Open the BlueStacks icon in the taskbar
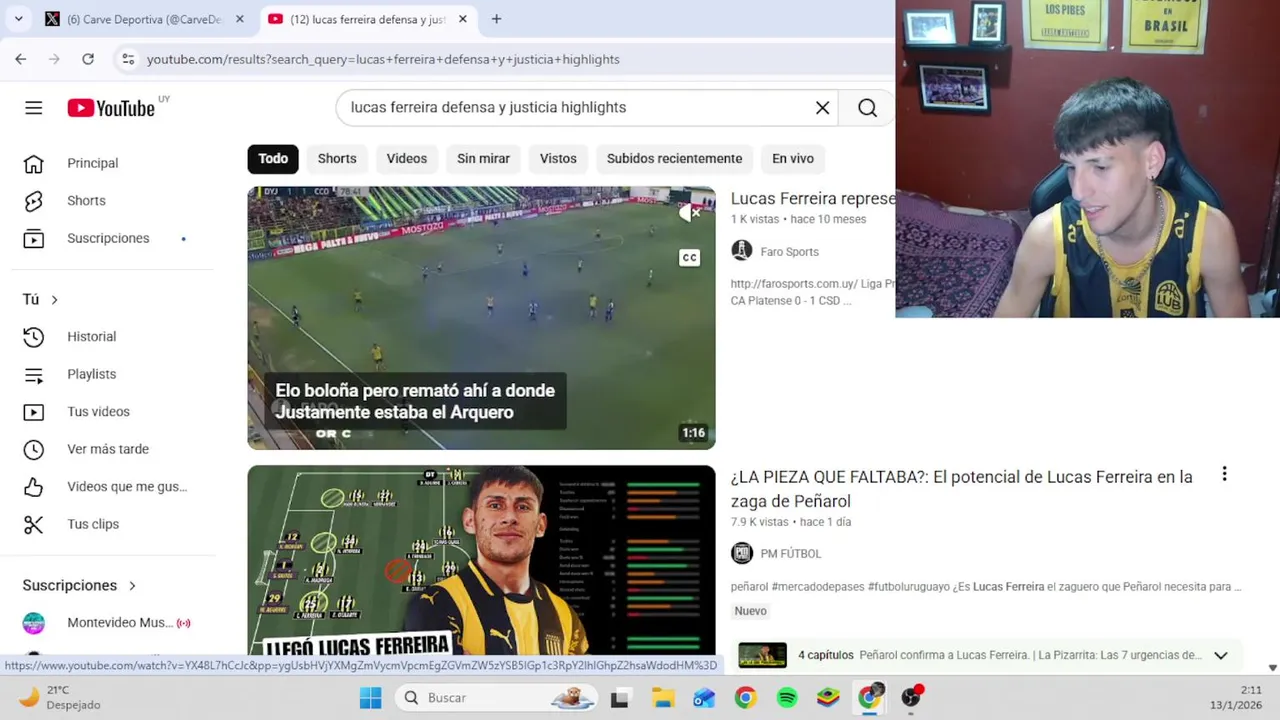Viewport: 1280px width, 720px height. tap(828, 698)
